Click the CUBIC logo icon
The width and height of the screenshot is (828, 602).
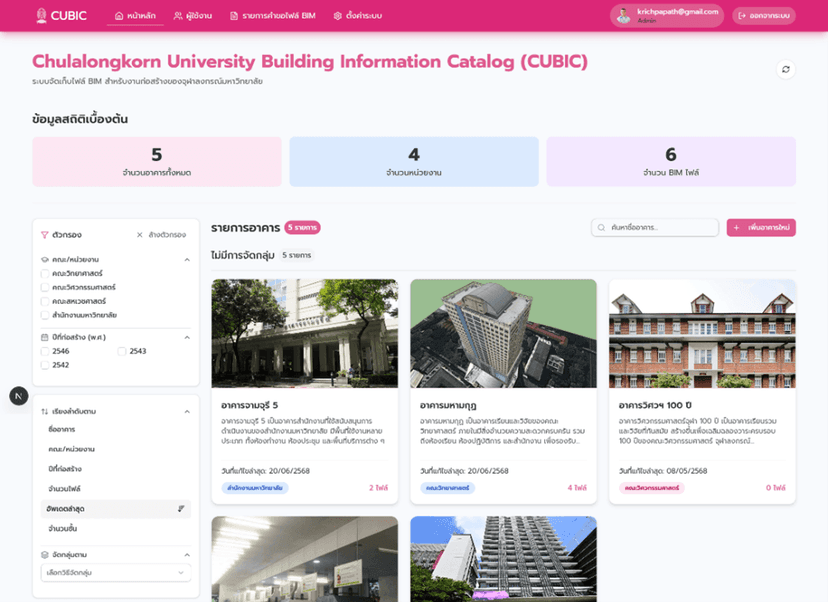41,16
